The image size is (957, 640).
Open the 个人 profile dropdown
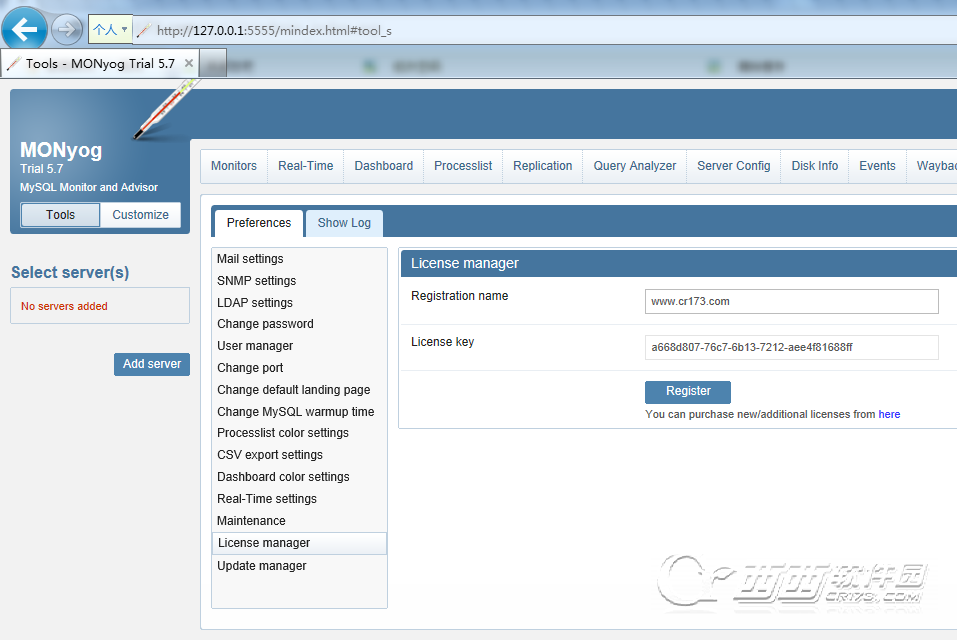(110, 29)
